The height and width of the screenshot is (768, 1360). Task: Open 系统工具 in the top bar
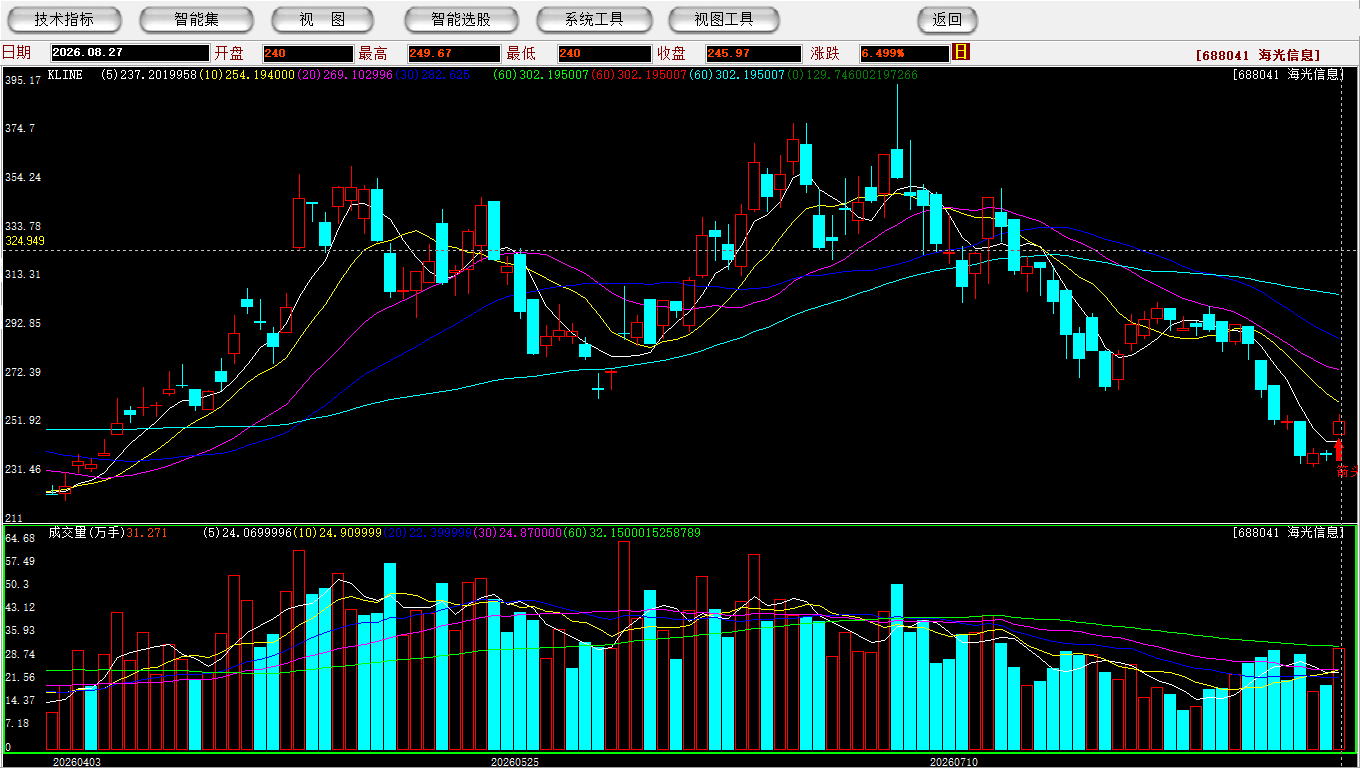[x=594, y=19]
